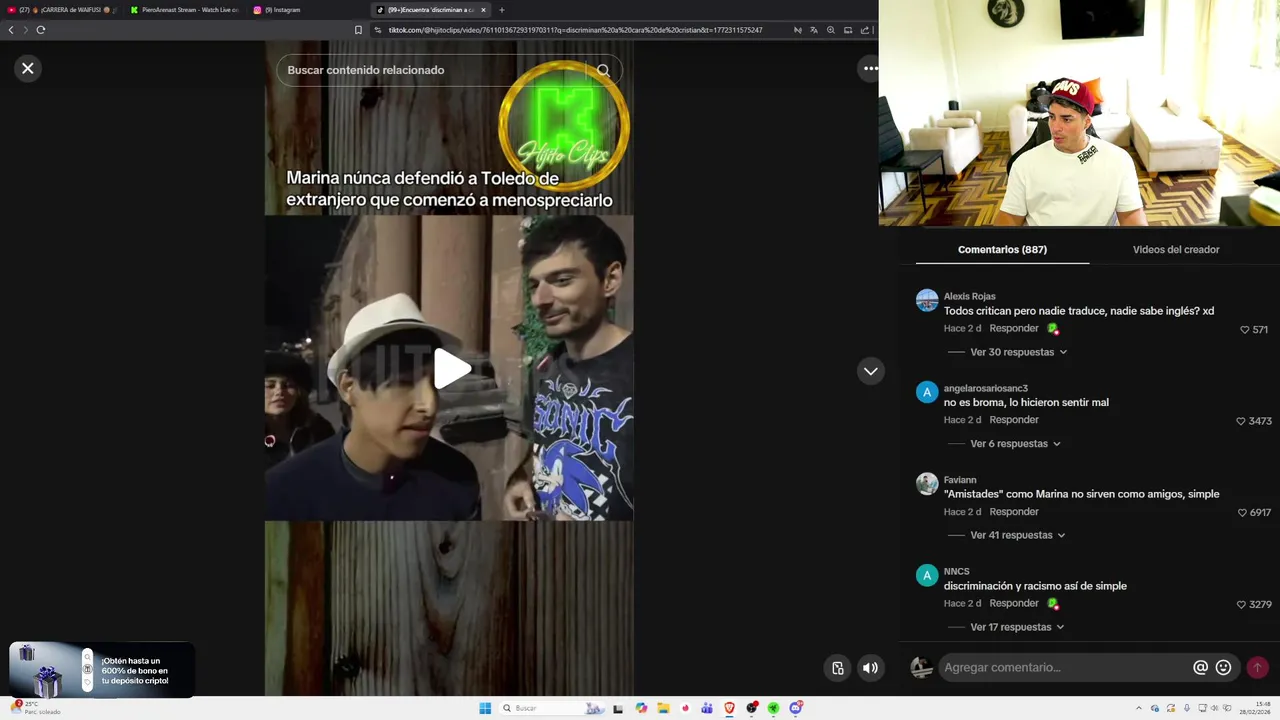Open the three-dots more options menu
The image size is (1280, 720).
click(870, 68)
